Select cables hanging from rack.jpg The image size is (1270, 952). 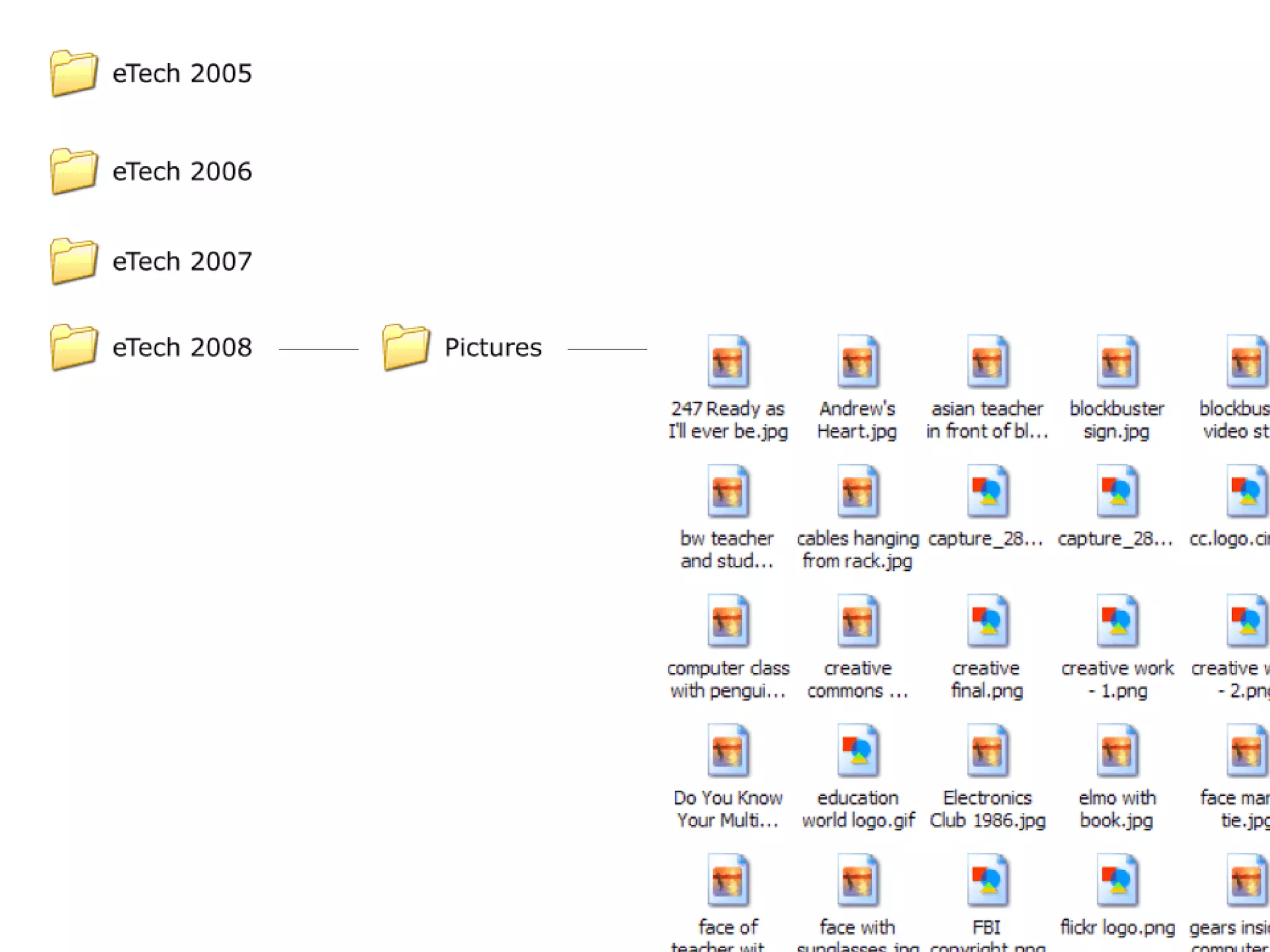[x=858, y=491]
